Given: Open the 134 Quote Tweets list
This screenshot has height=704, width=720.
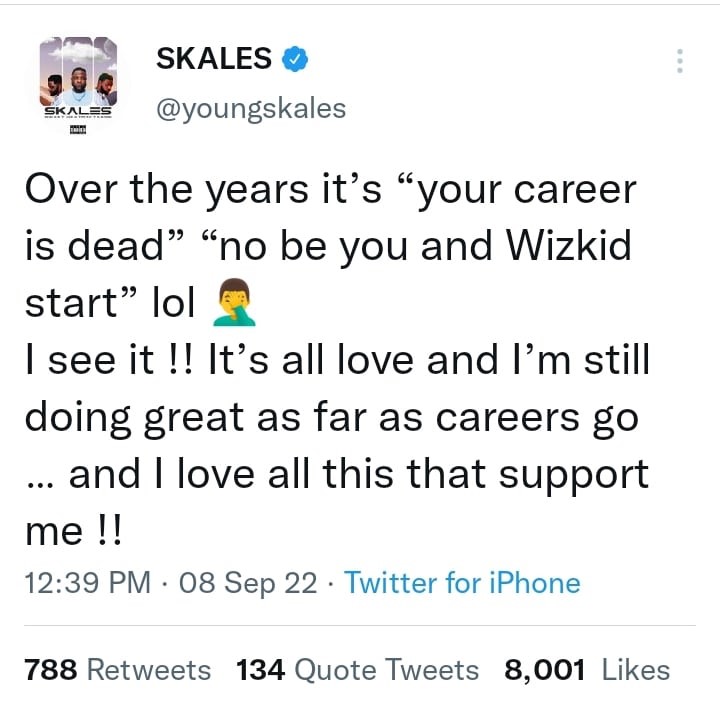Looking at the screenshot, I should pos(357,669).
